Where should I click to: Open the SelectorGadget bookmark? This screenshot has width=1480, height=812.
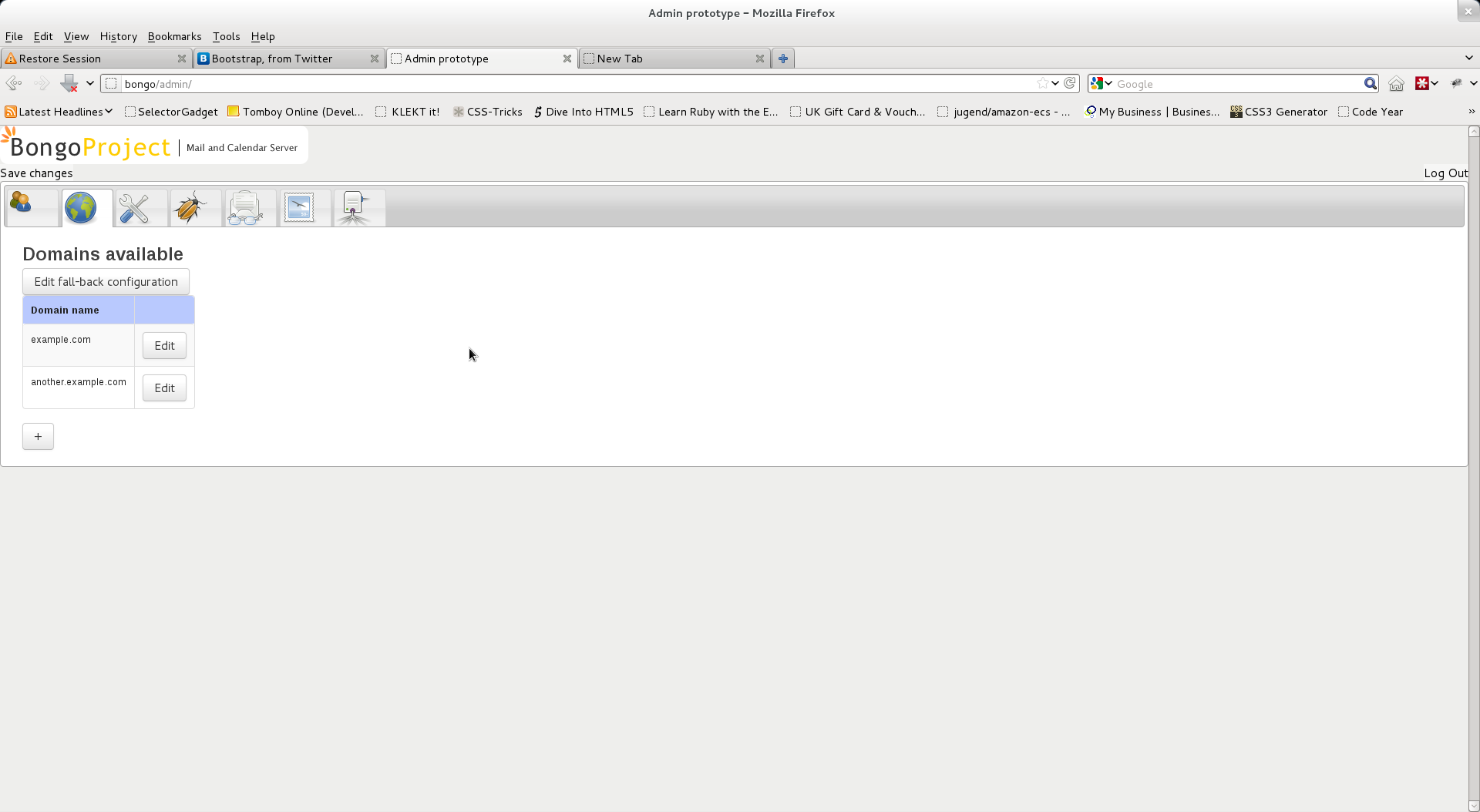pos(171,112)
